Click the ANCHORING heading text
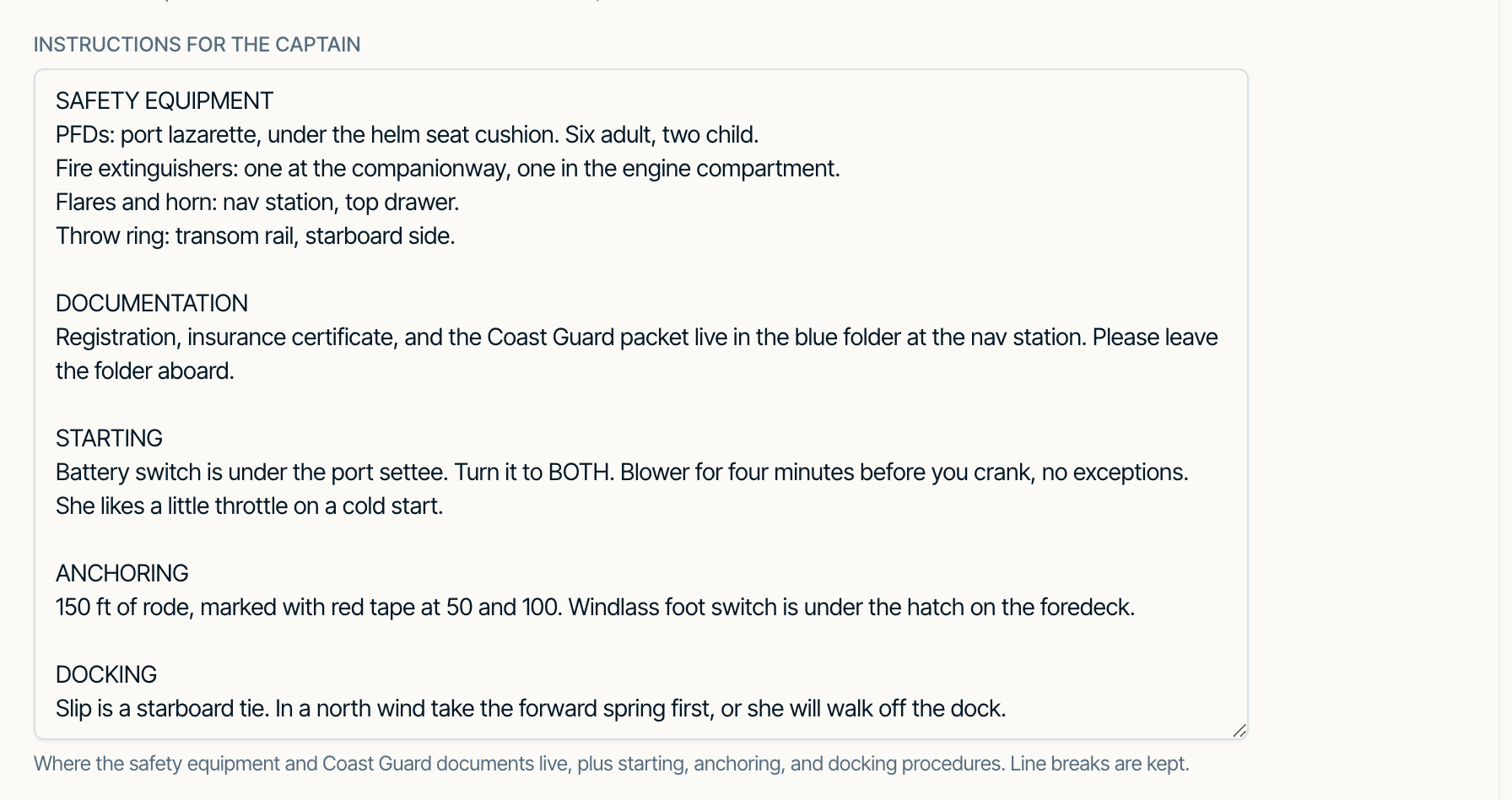 122,574
